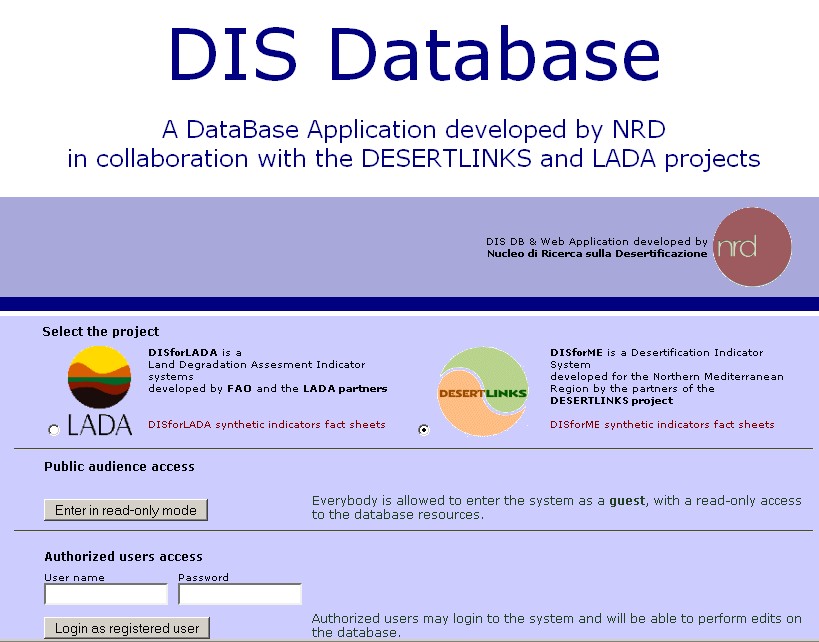The image size is (819, 642).
Task: Click the Authorized users access heading
Action: pyautogui.click(x=123, y=557)
